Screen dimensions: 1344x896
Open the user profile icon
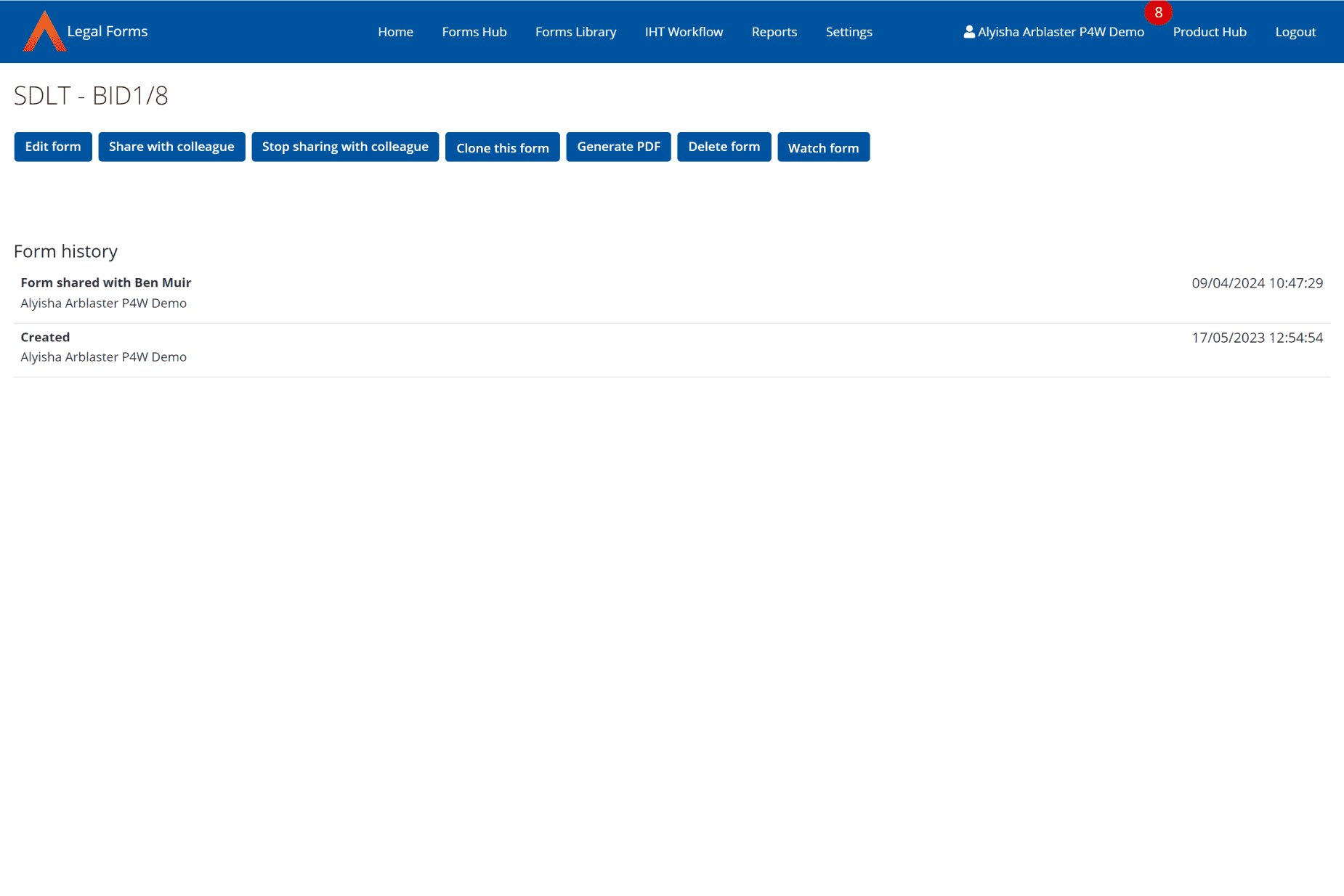(x=968, y=31)
